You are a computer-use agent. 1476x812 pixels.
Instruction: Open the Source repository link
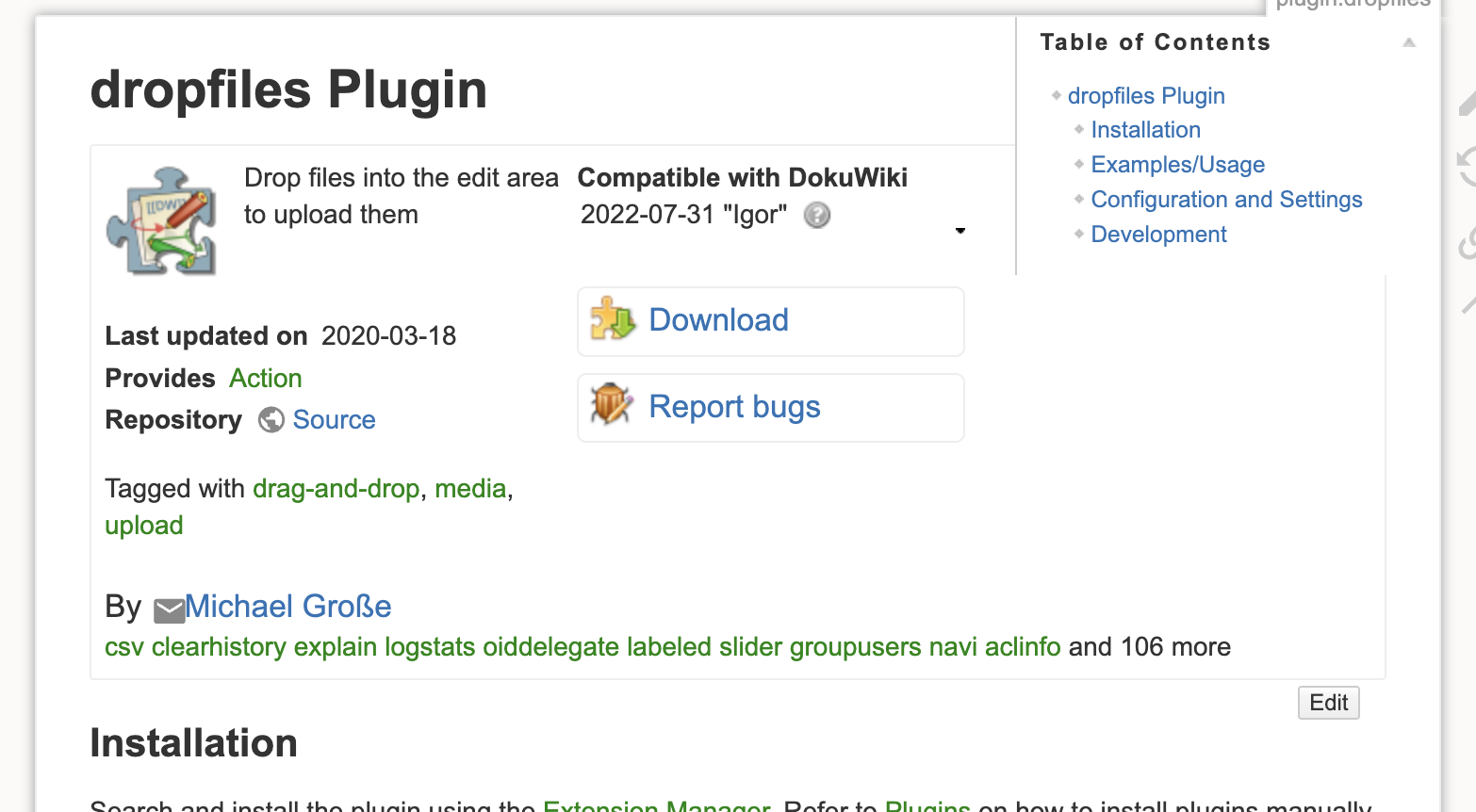[334, 420]
